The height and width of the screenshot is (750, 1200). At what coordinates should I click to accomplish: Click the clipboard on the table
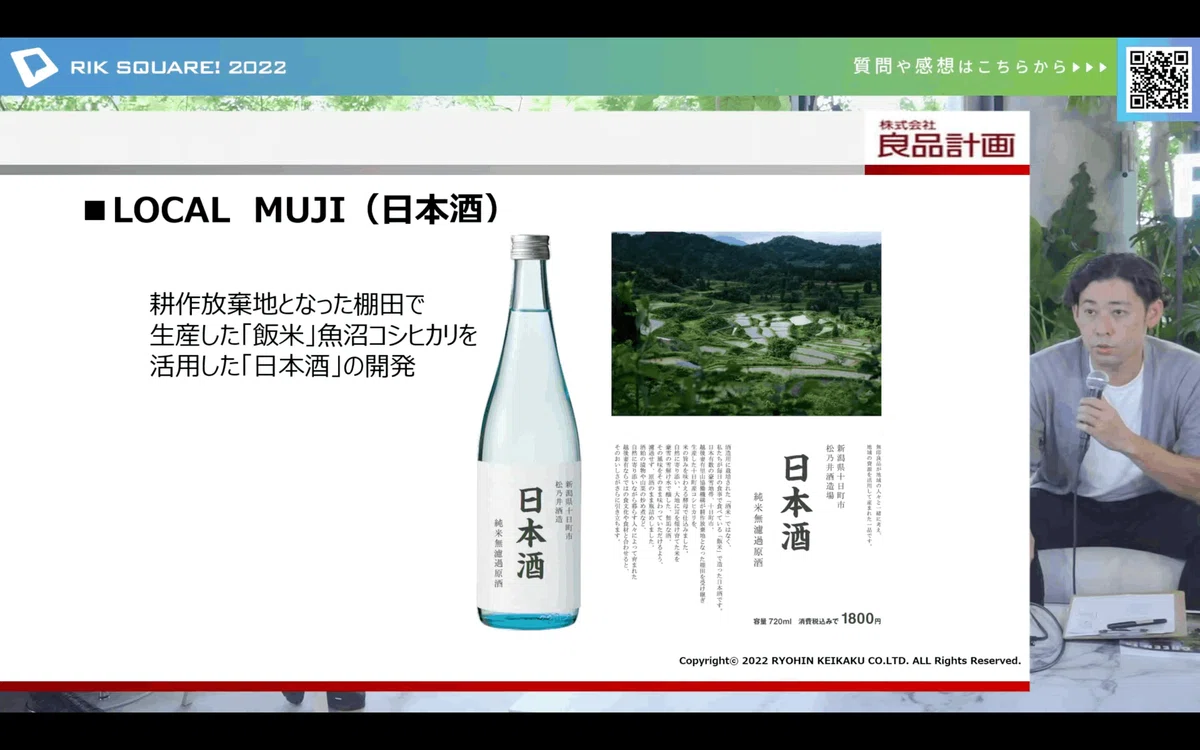[1122, 615]
